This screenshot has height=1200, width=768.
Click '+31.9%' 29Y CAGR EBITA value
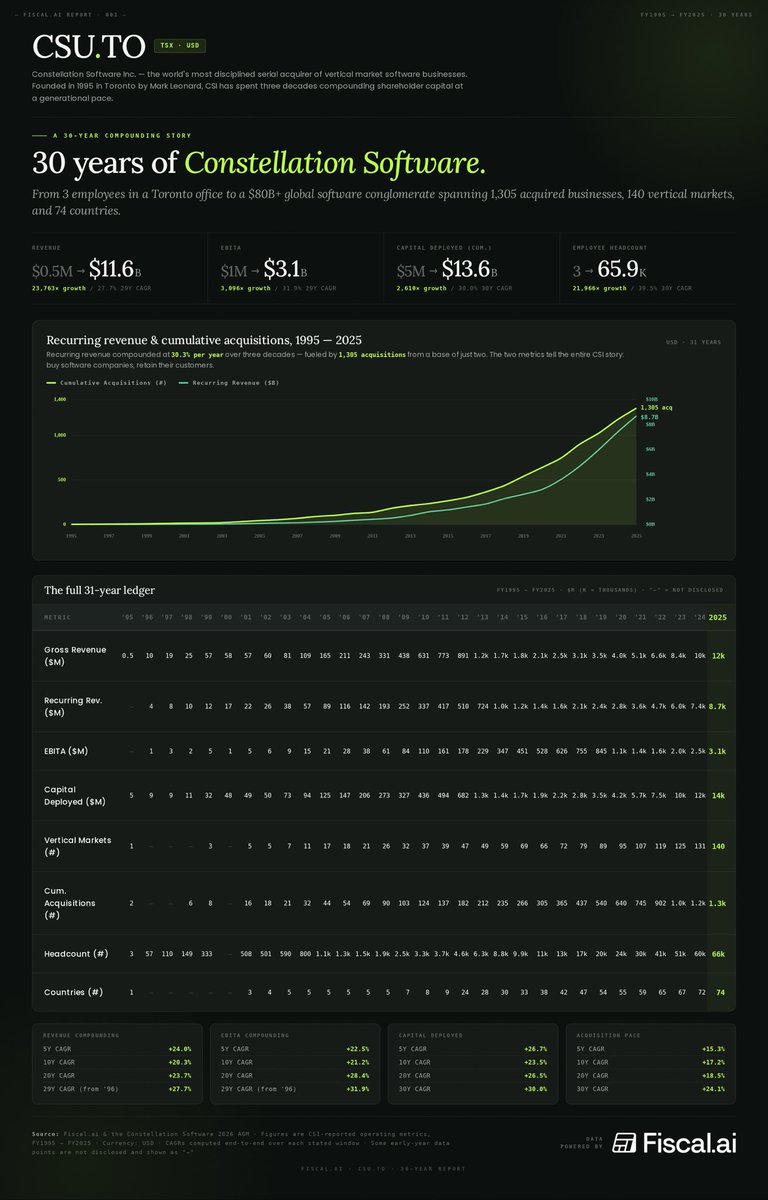(x=359, y=1088)
